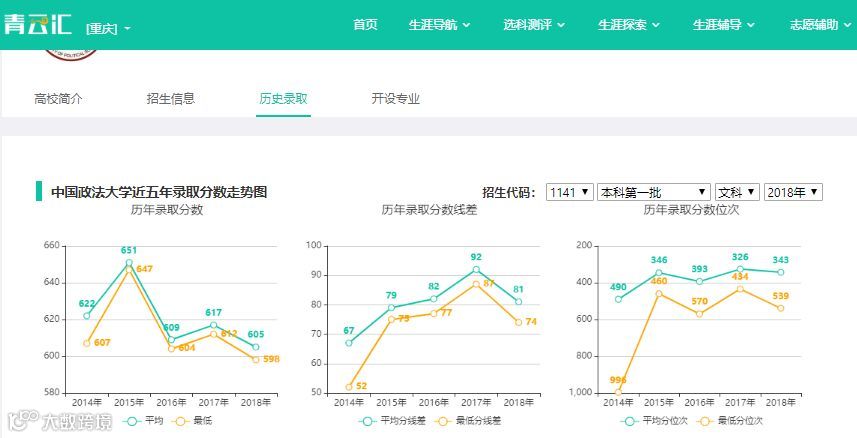
Task: Open the 招生代码 1141 dropdown
Action: [x=570, y=192]
